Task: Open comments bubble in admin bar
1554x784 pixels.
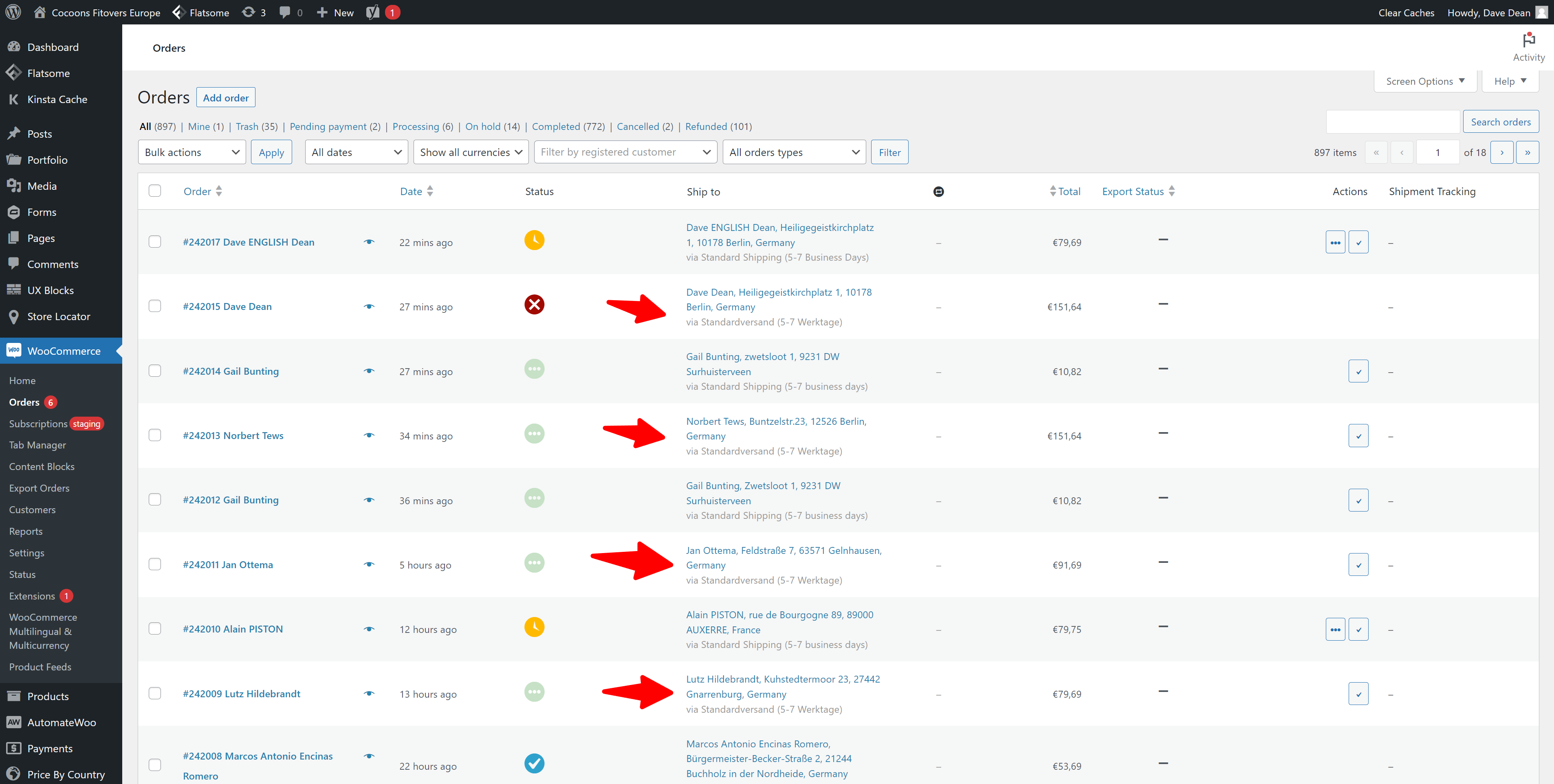Action: coord(291,12)
